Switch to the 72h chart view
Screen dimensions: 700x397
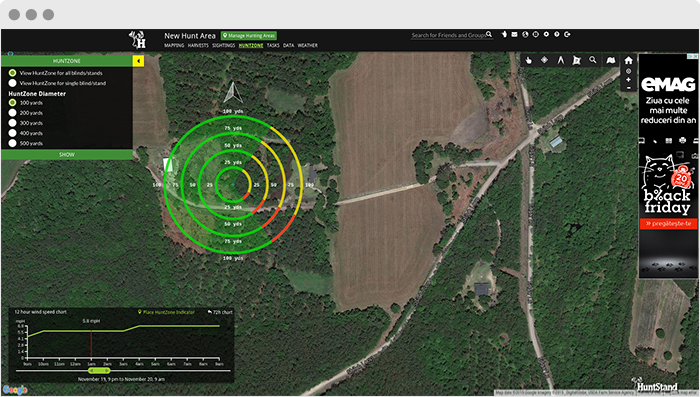[220, 312]
